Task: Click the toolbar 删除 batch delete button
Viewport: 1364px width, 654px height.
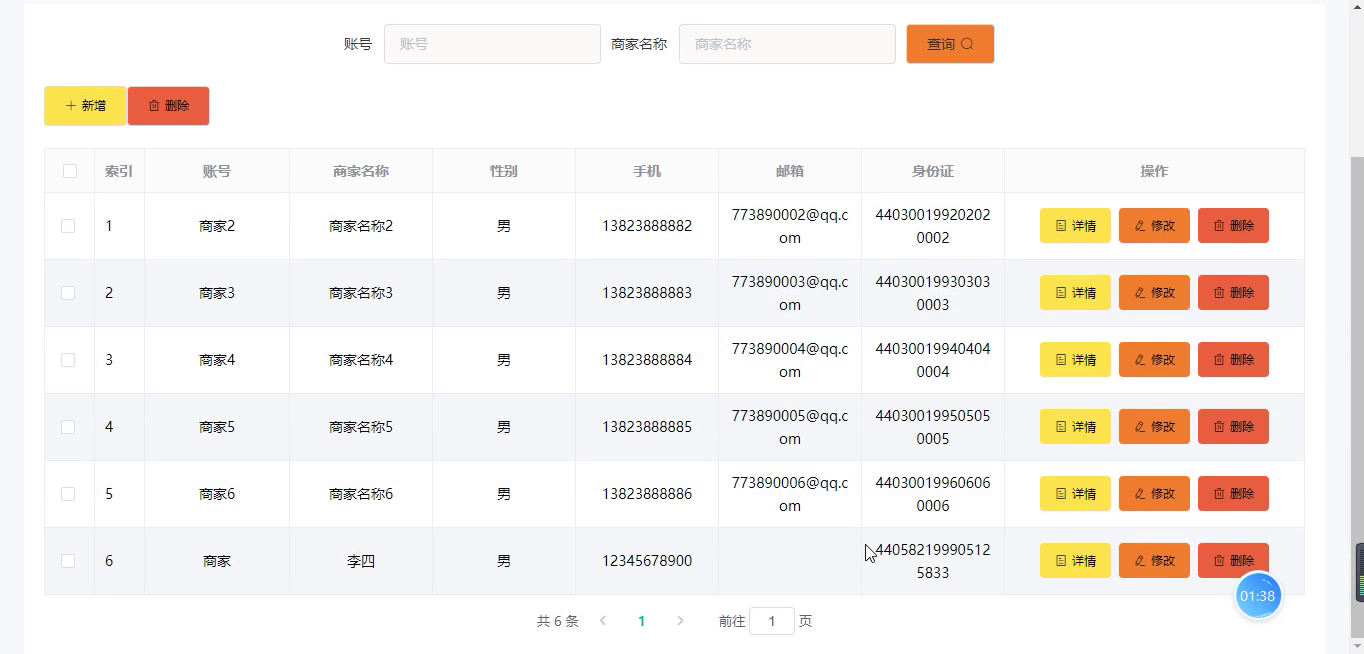Action: (168, 106)
